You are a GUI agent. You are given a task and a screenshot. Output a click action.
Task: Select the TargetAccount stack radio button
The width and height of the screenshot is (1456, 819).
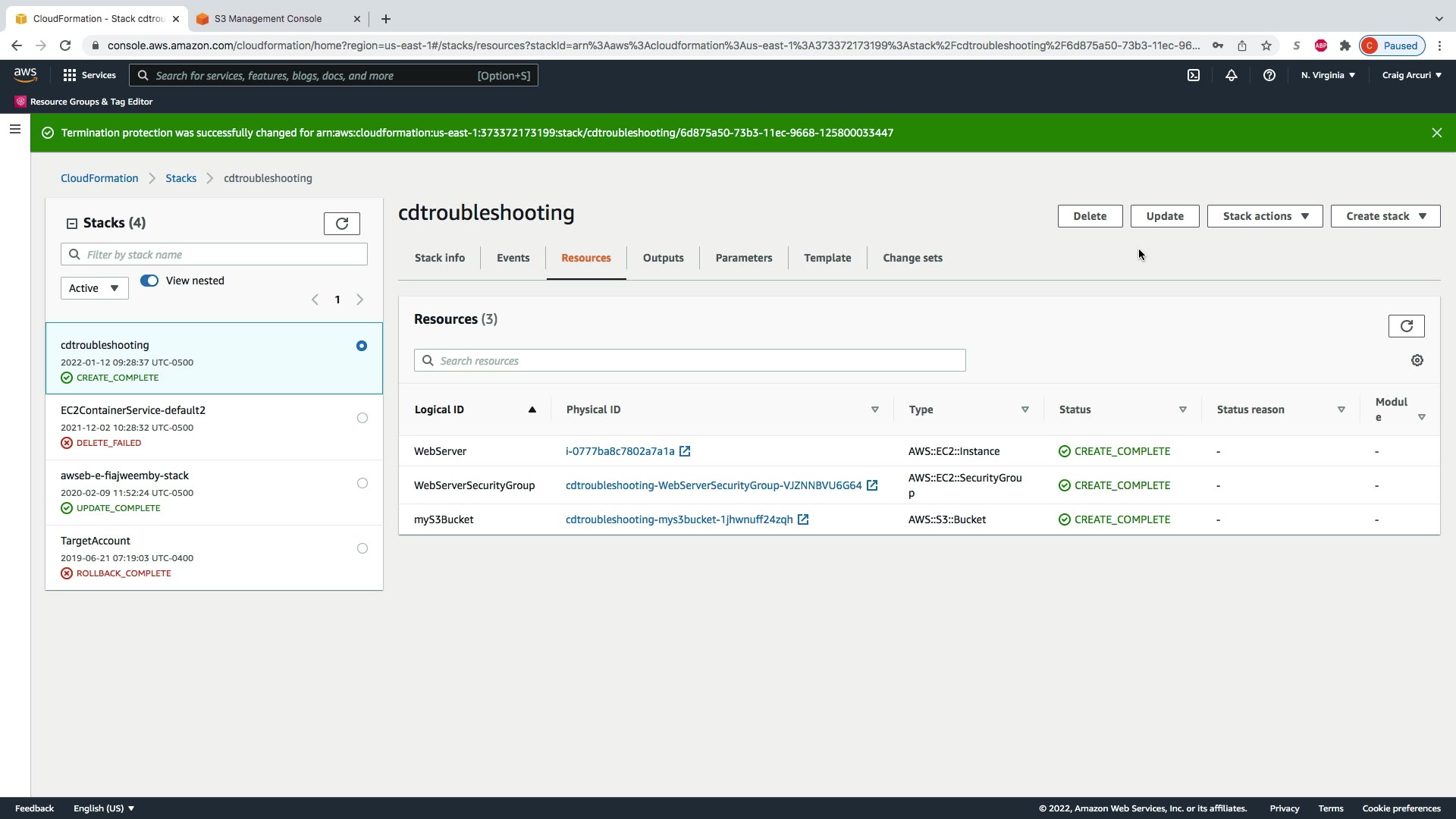[x=362, y=548]
